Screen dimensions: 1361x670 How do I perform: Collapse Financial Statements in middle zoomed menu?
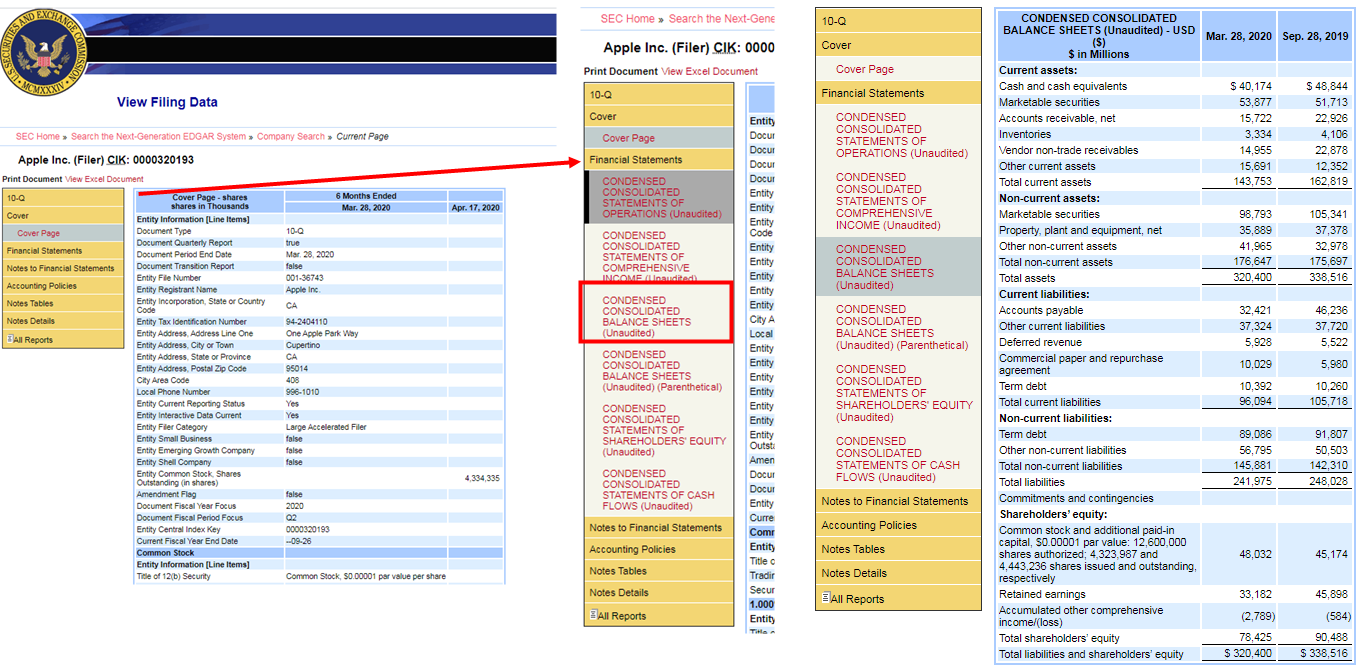659,159
